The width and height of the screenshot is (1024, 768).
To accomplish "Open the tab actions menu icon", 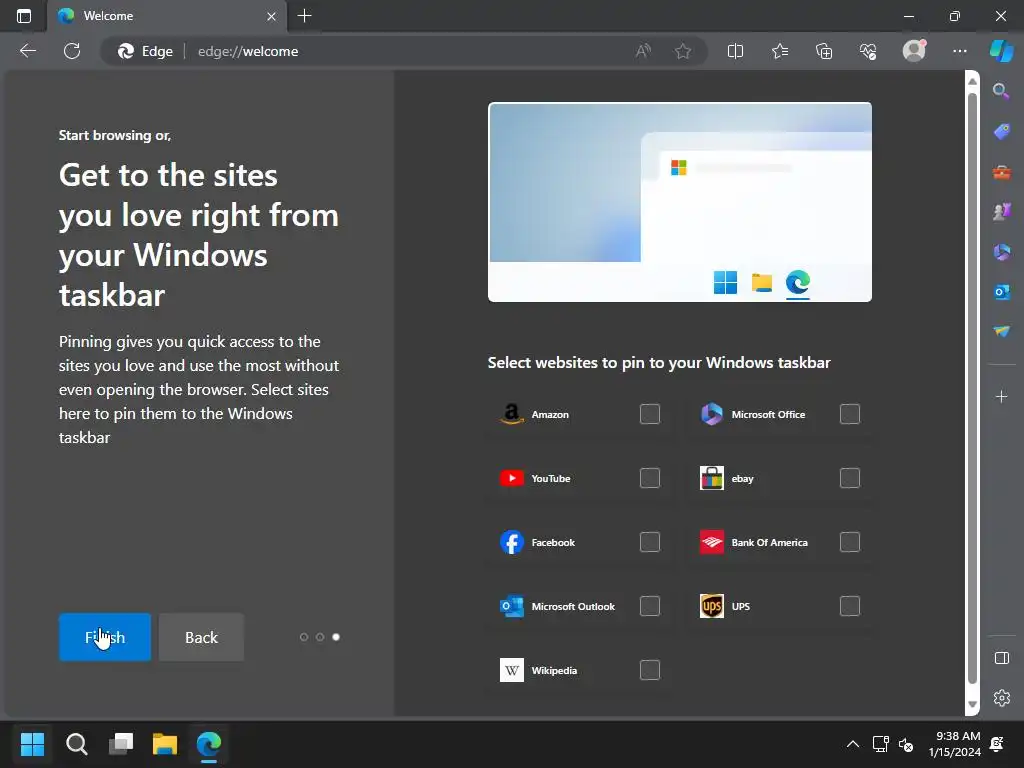I will [24, 16].
